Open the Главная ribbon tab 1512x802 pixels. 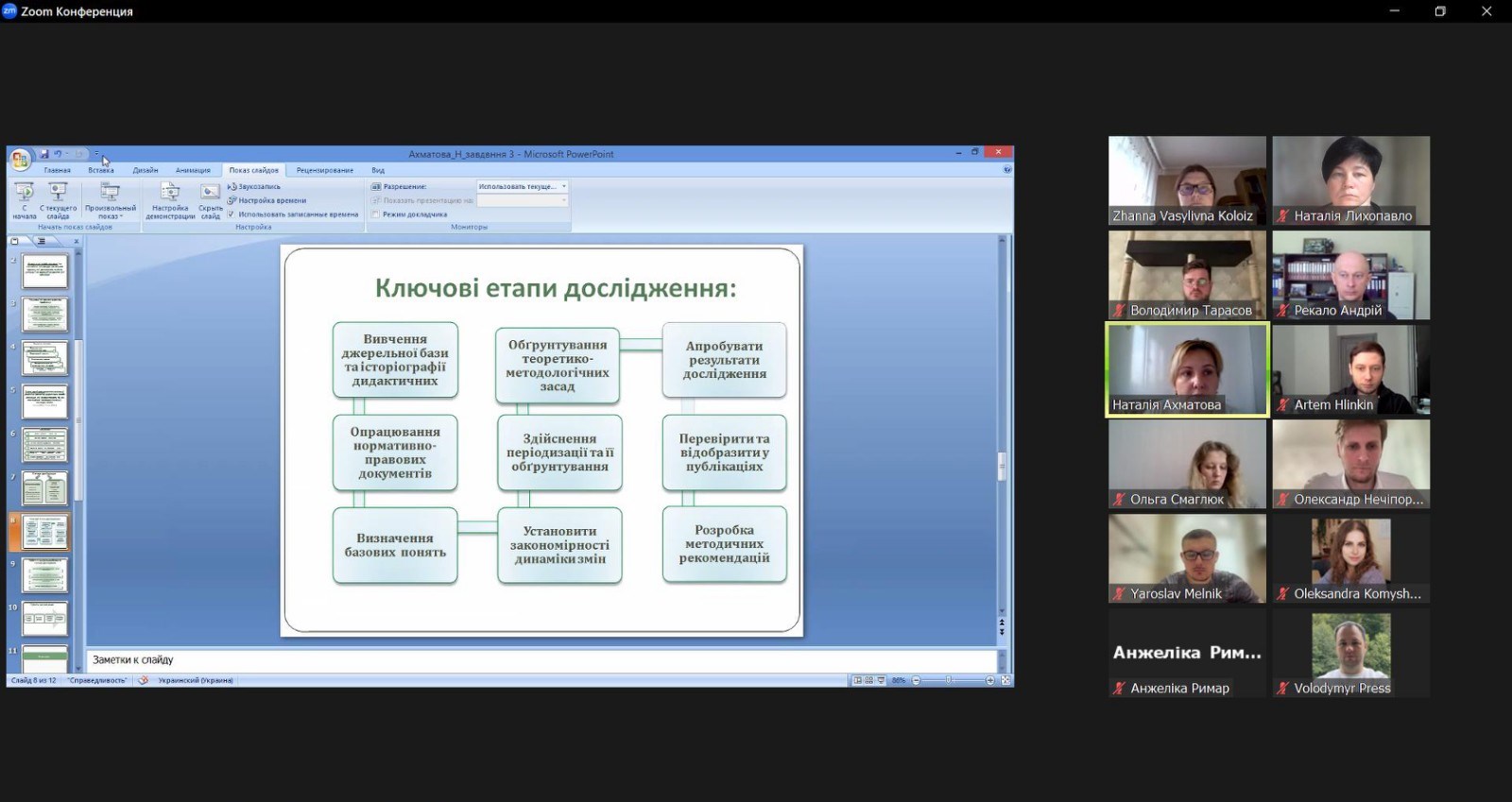click(x=57, y=170)
